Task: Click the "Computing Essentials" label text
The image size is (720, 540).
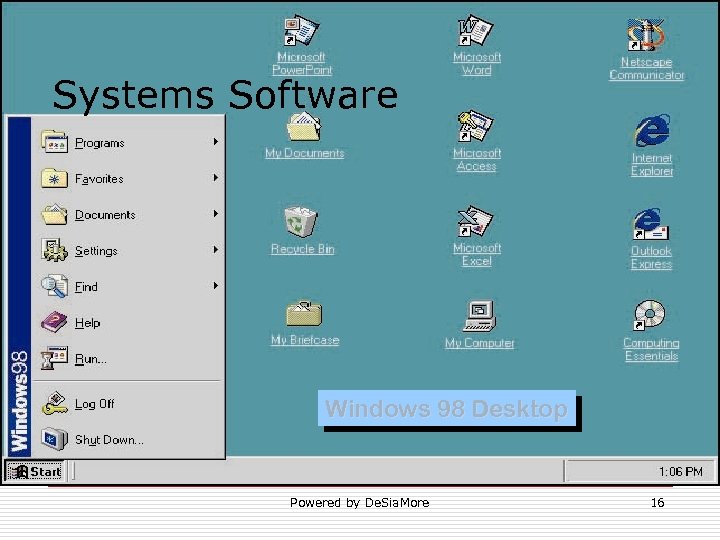Action: click(651, 349)
